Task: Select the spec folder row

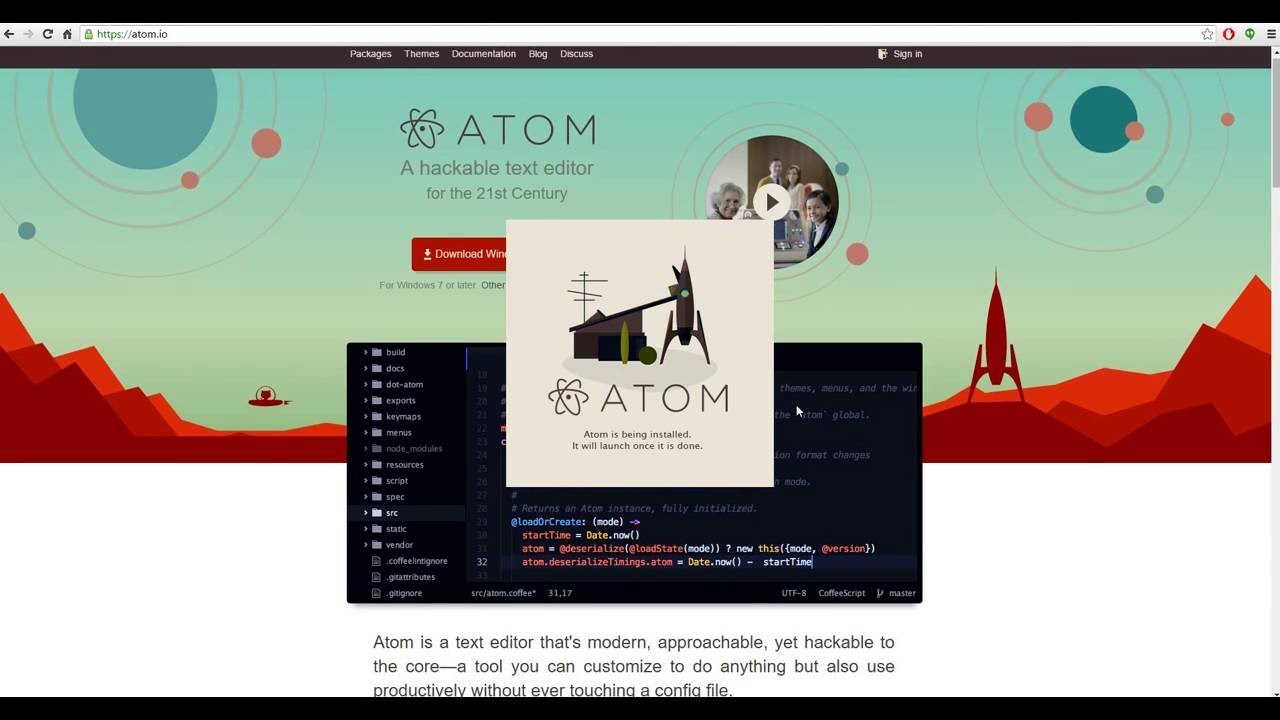Action: pos(406,496)
